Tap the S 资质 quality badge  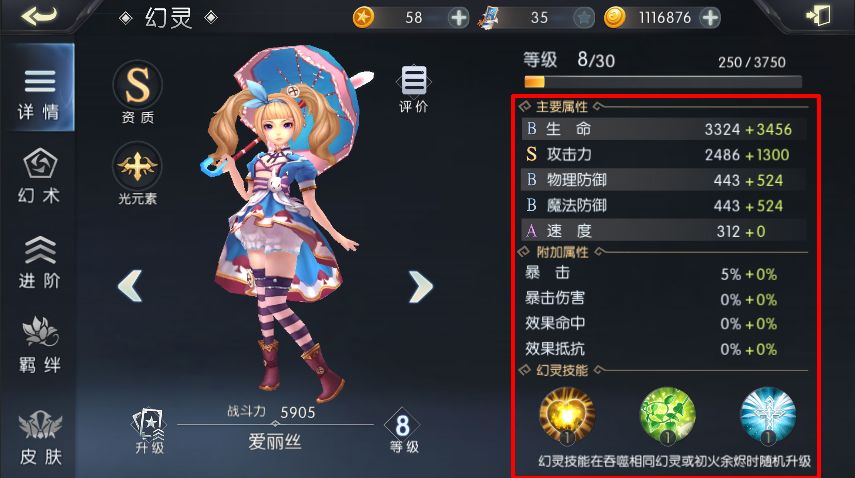pos(137,92)
